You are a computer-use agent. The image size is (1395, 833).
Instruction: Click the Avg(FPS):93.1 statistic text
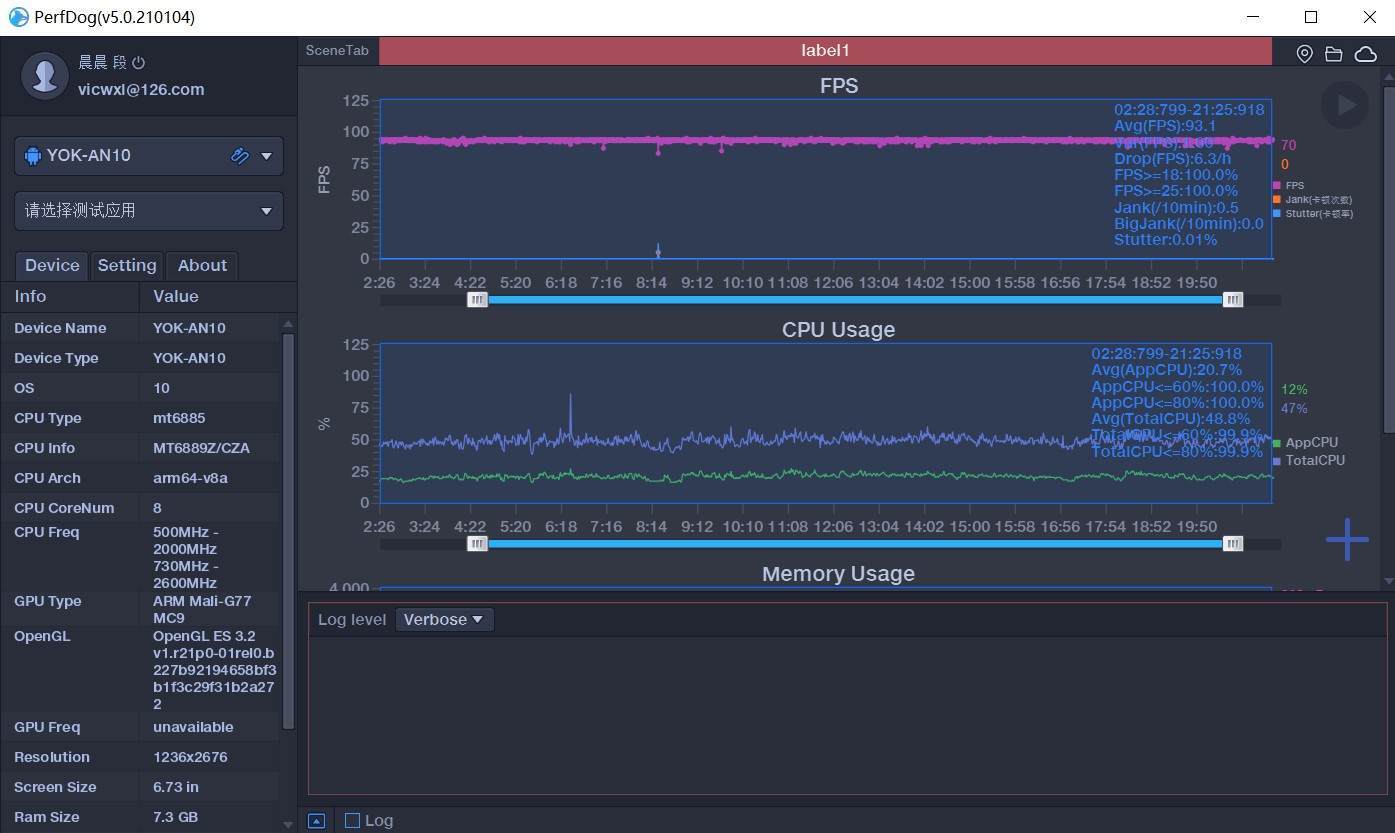1165,126
